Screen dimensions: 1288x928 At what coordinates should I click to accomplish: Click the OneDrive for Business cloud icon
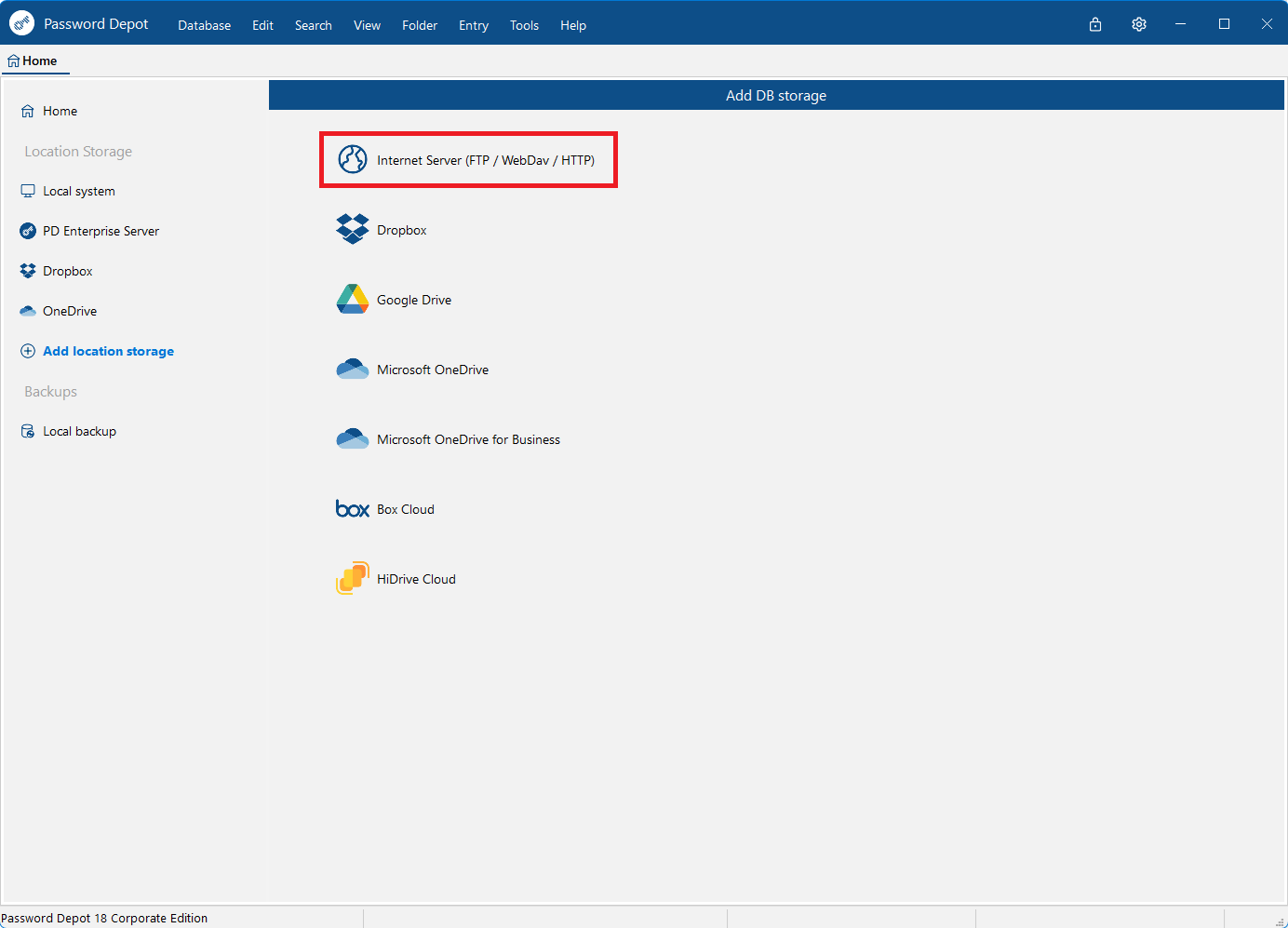coord(353,438)
